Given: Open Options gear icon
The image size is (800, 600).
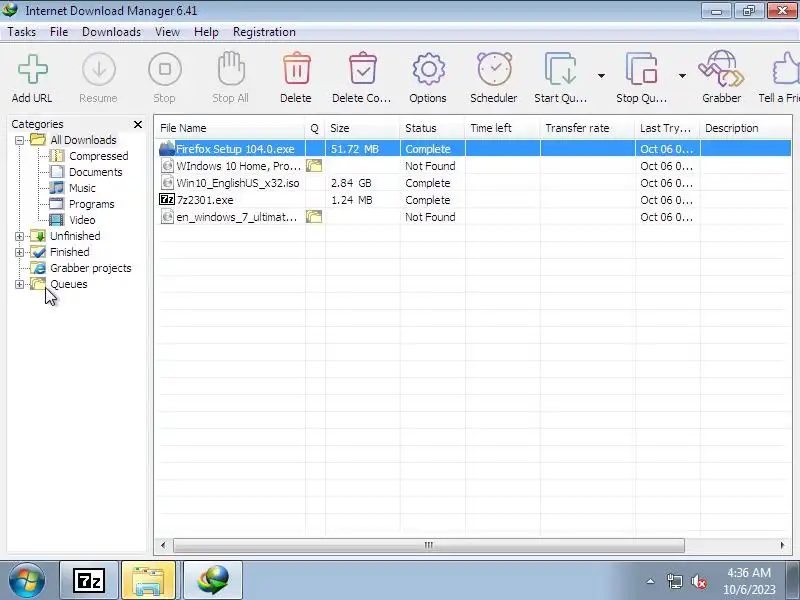Looking at the screenshot, I should (x=428, y=69).
